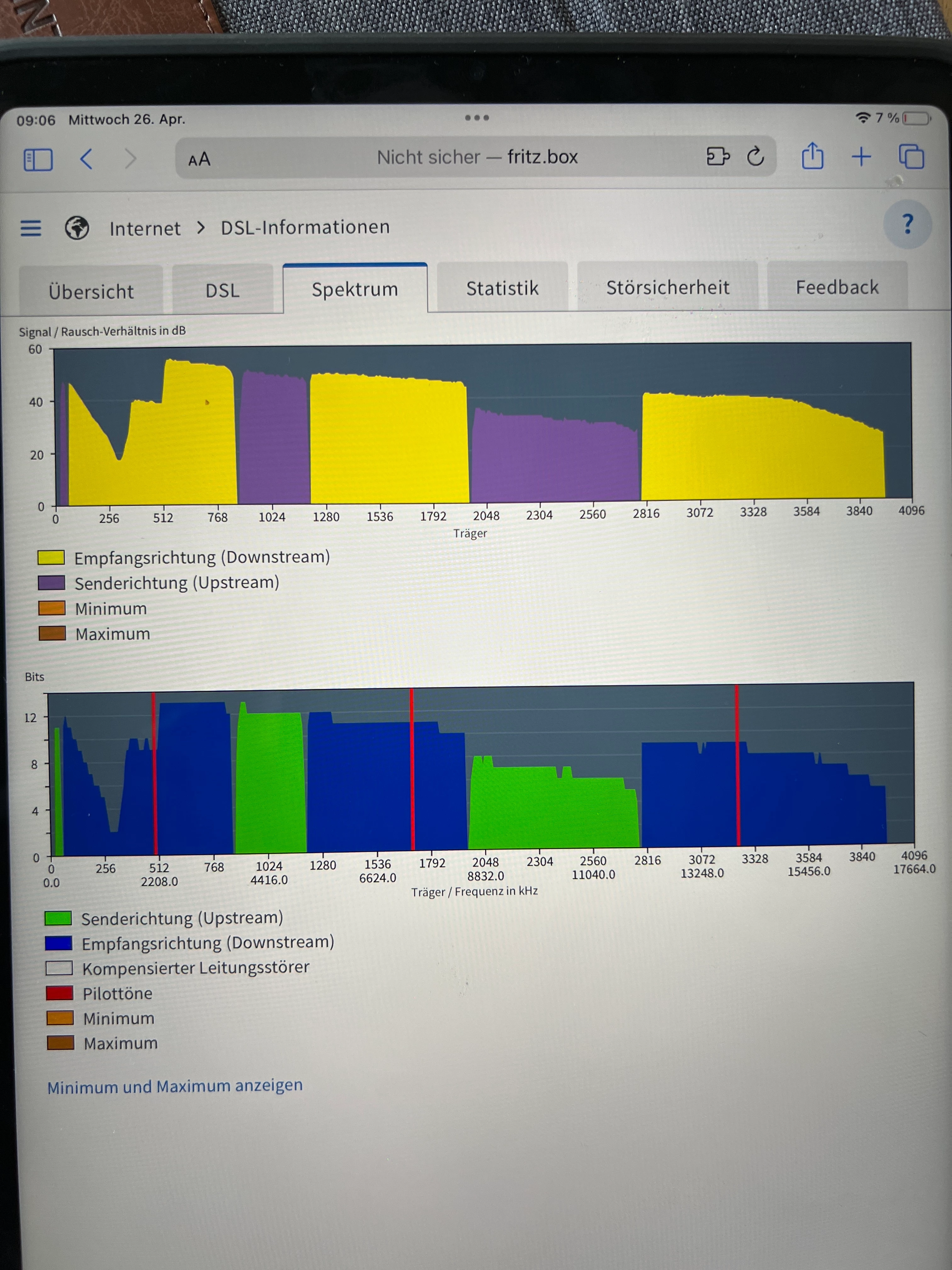Click Minimum und Maximum anzeigen link

pos(174,1086)
